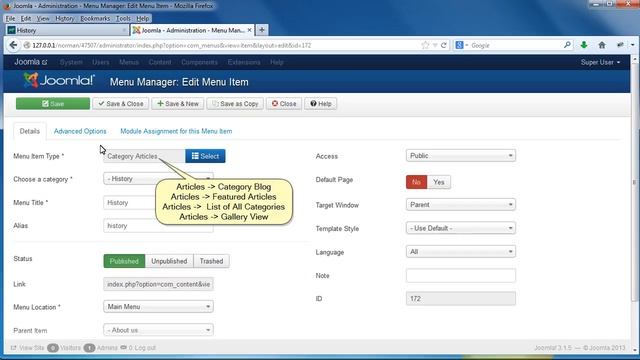Click the browser back arrow
640x360 pixels.
[x=13, y=45]
